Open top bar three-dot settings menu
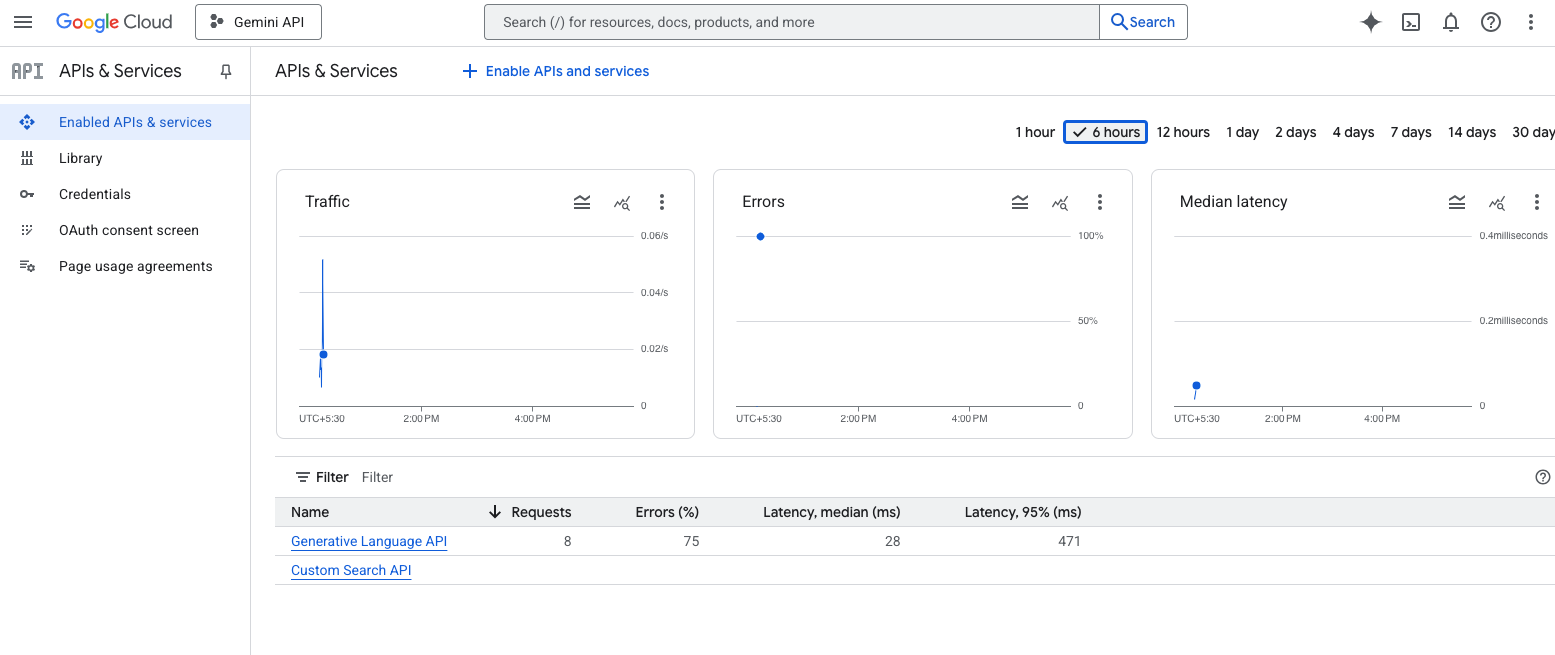The image size is (1555, 655). [1531, 22]
